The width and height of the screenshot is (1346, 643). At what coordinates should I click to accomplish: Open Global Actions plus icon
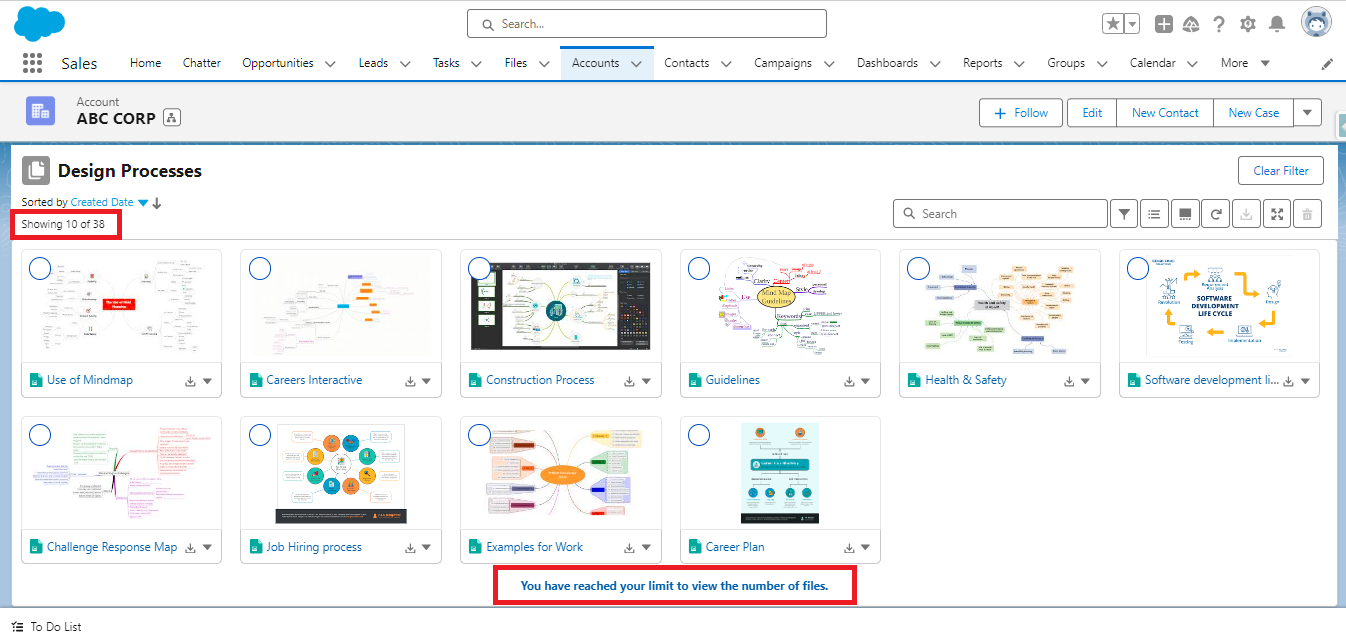(x=1163, y=24)
